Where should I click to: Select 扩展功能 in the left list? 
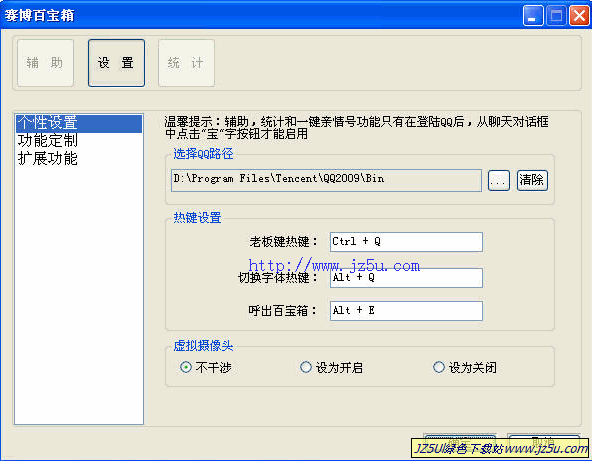tap(79, 159)
